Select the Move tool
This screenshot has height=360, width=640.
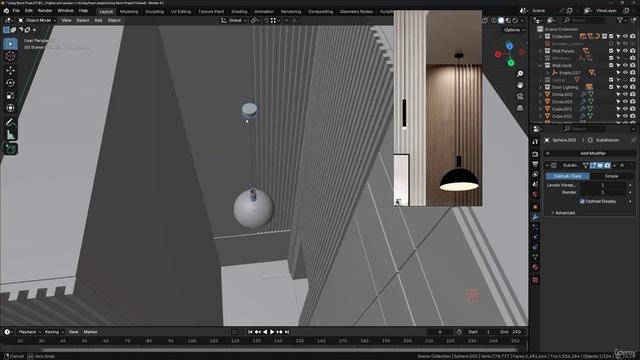click(x=10, y=70)
